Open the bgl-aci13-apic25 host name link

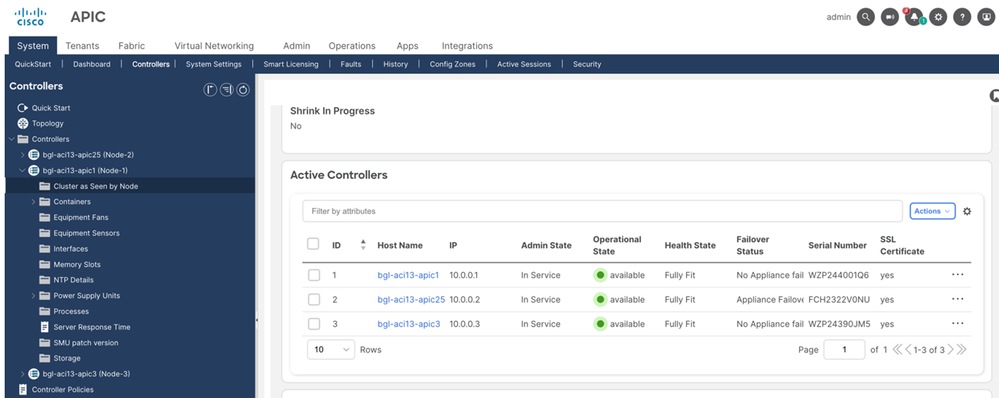pyautogui.click(x=411, y=299)
